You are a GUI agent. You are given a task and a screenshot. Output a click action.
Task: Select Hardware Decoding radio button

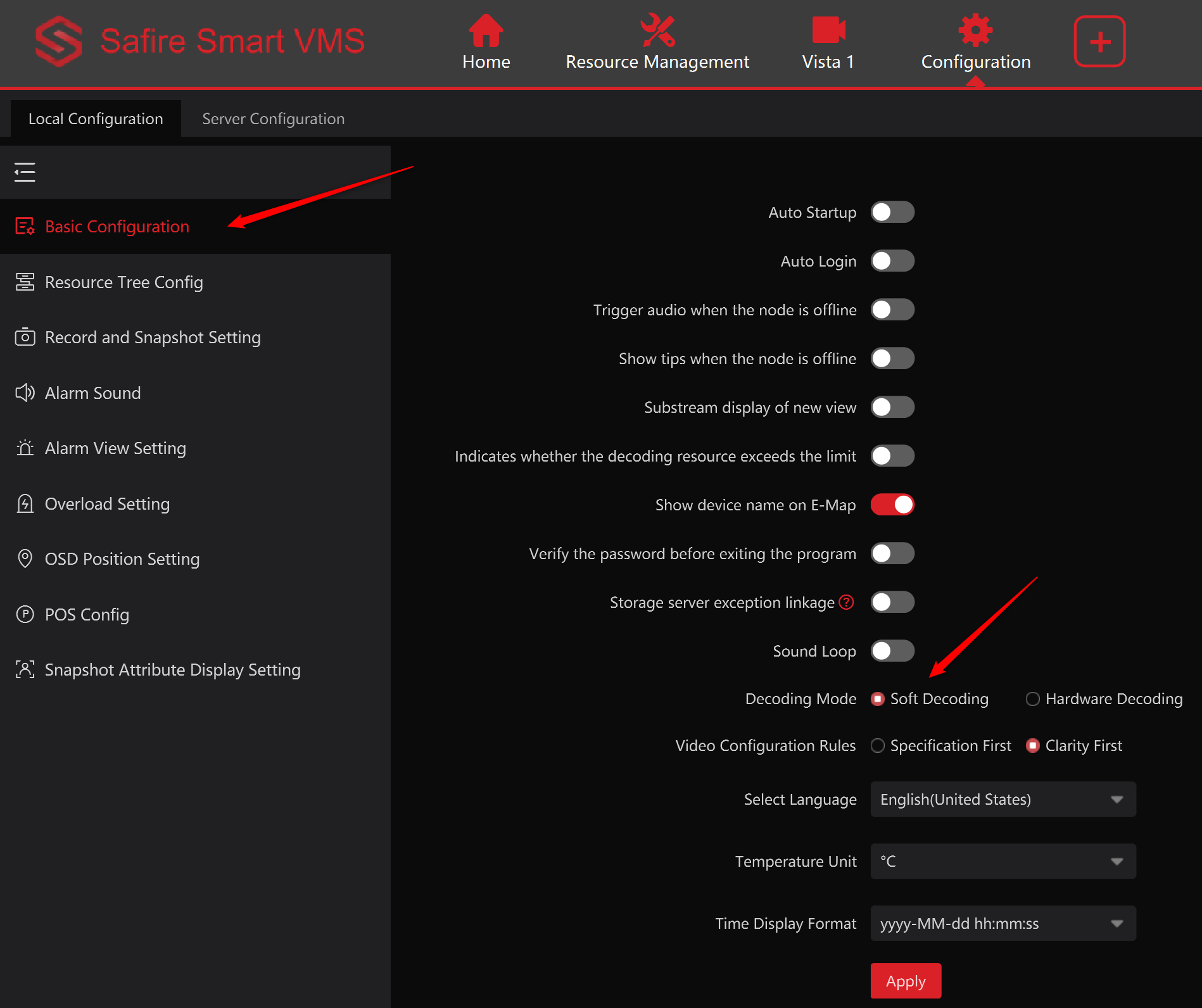click(1033, 699)
